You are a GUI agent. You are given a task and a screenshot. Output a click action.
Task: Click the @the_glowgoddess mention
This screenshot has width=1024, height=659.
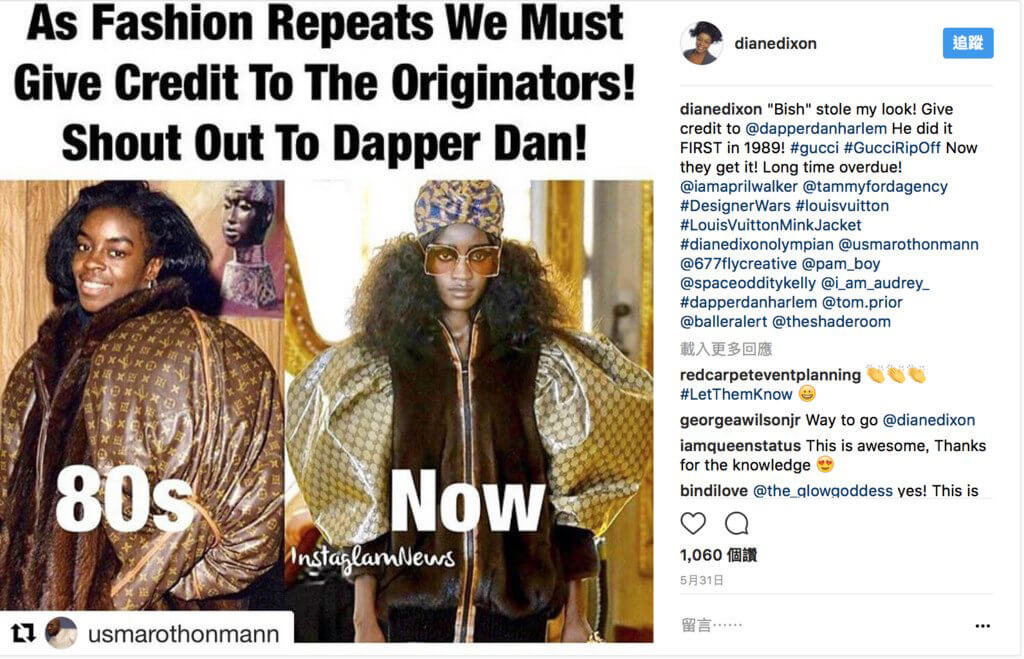tap(823, 490)
